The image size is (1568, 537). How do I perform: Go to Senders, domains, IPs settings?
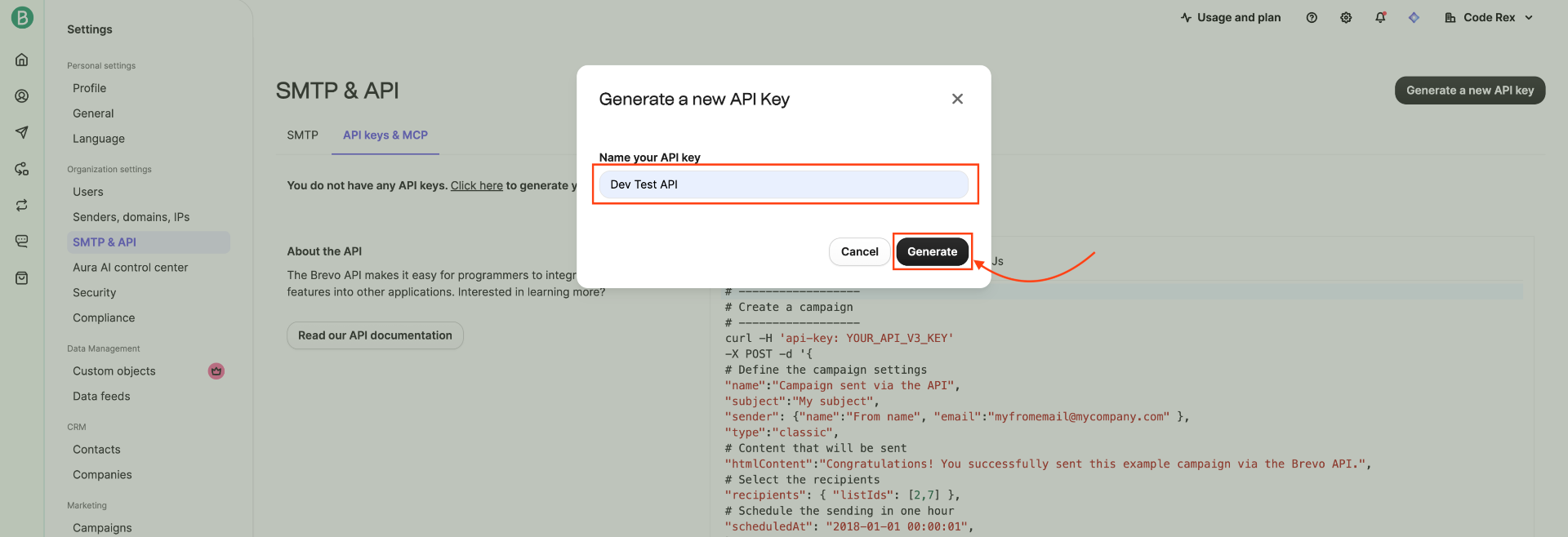(x=131, y=217)
